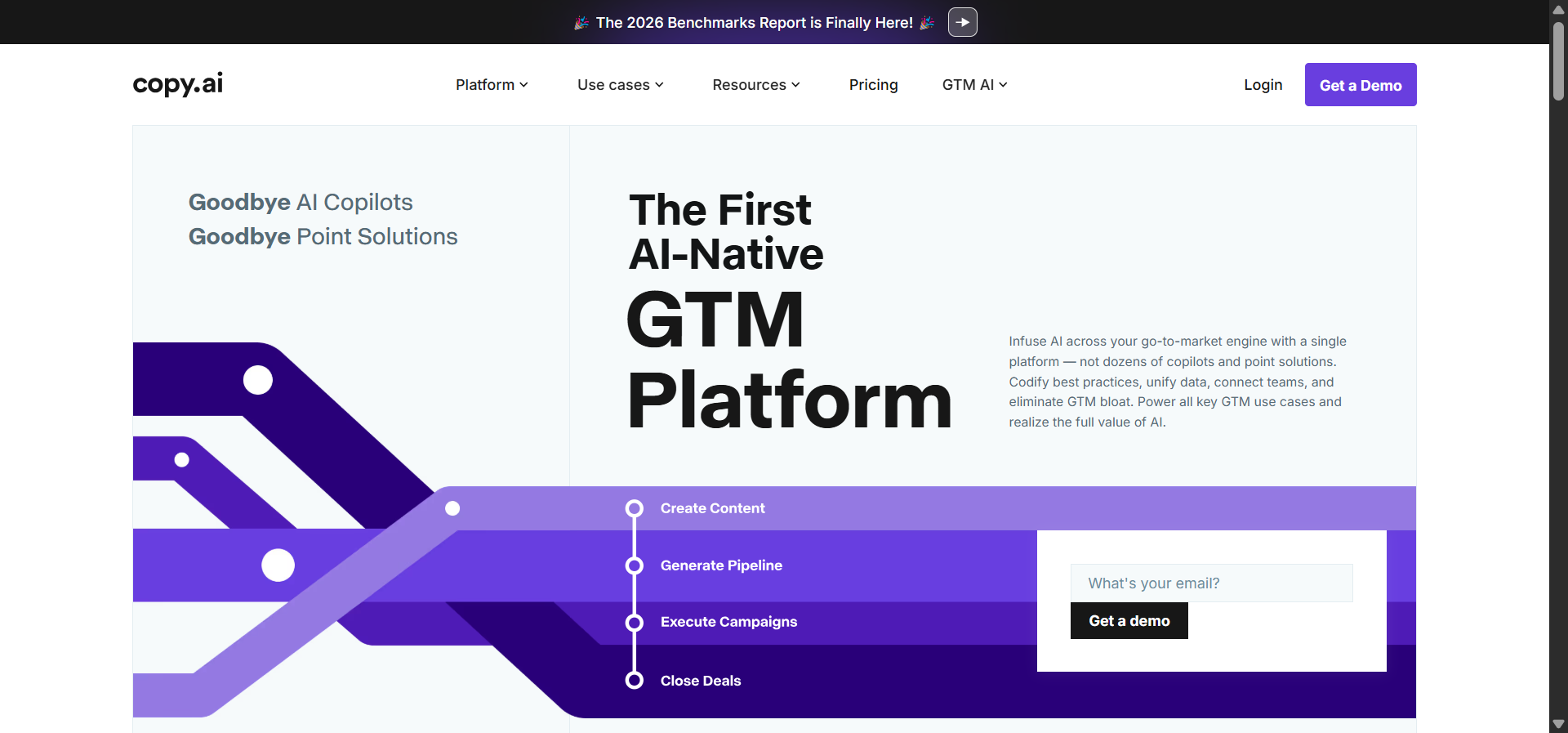Open the Pricing page
The image size is (1568, 733).
tap(873, 85)
